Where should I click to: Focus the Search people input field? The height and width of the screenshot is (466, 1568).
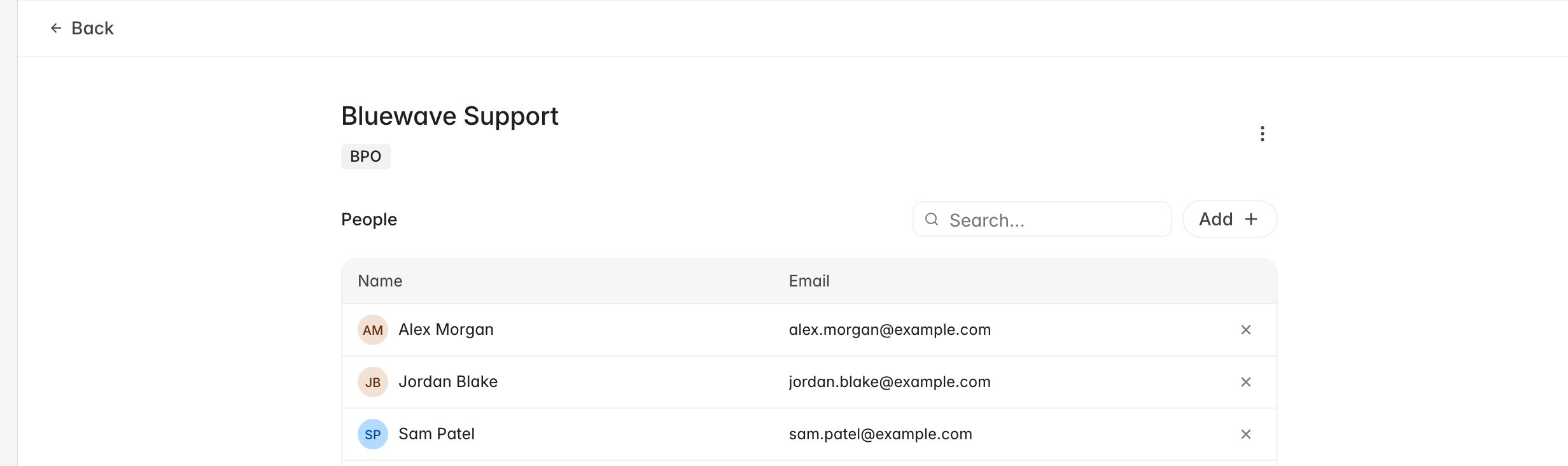coord(1042,220)
